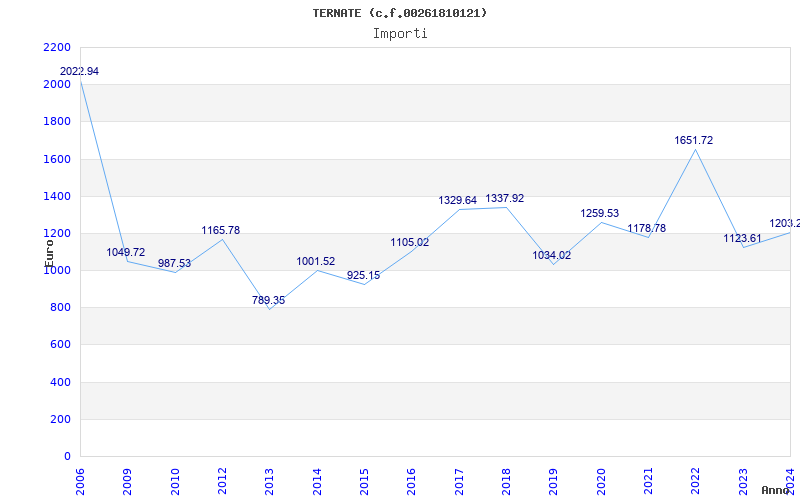Select data label 1105.02
This screenshot has width=800, height=500.
[x=410, y=243]
